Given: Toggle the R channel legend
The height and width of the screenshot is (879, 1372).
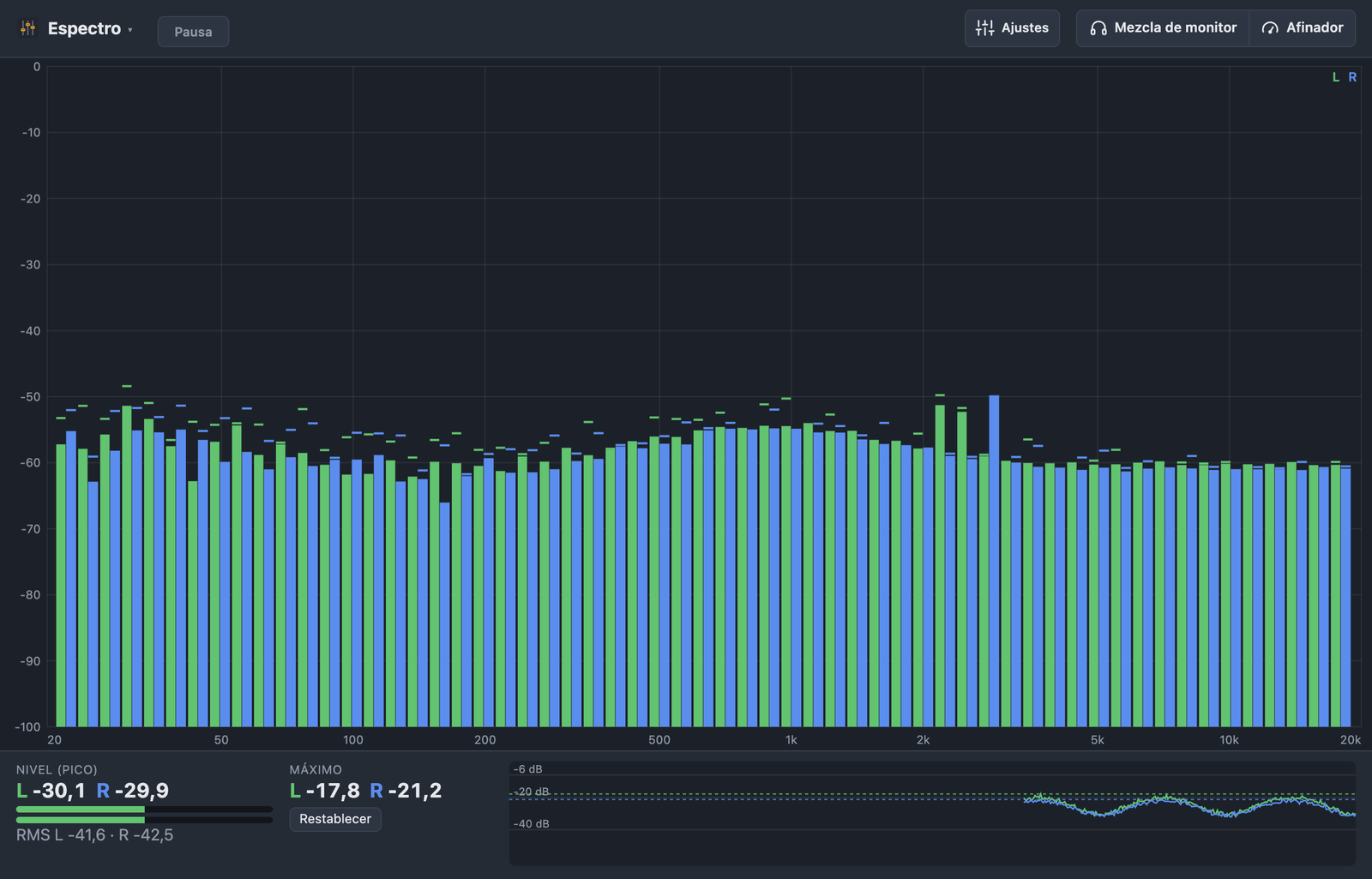Looking at the screenshot, I should pos(1352,77).
